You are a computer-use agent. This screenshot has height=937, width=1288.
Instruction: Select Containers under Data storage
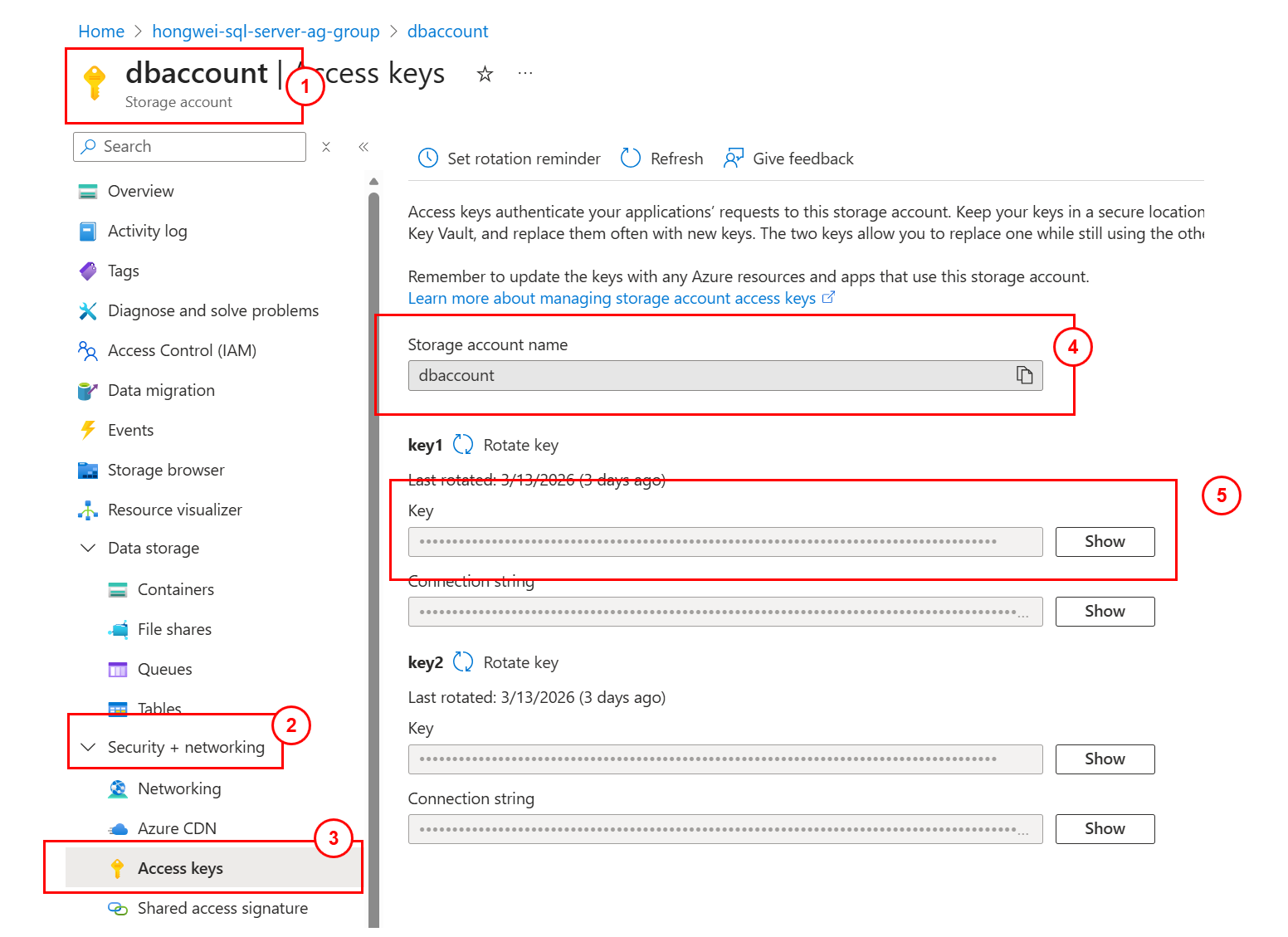click(x=175, y=589)
